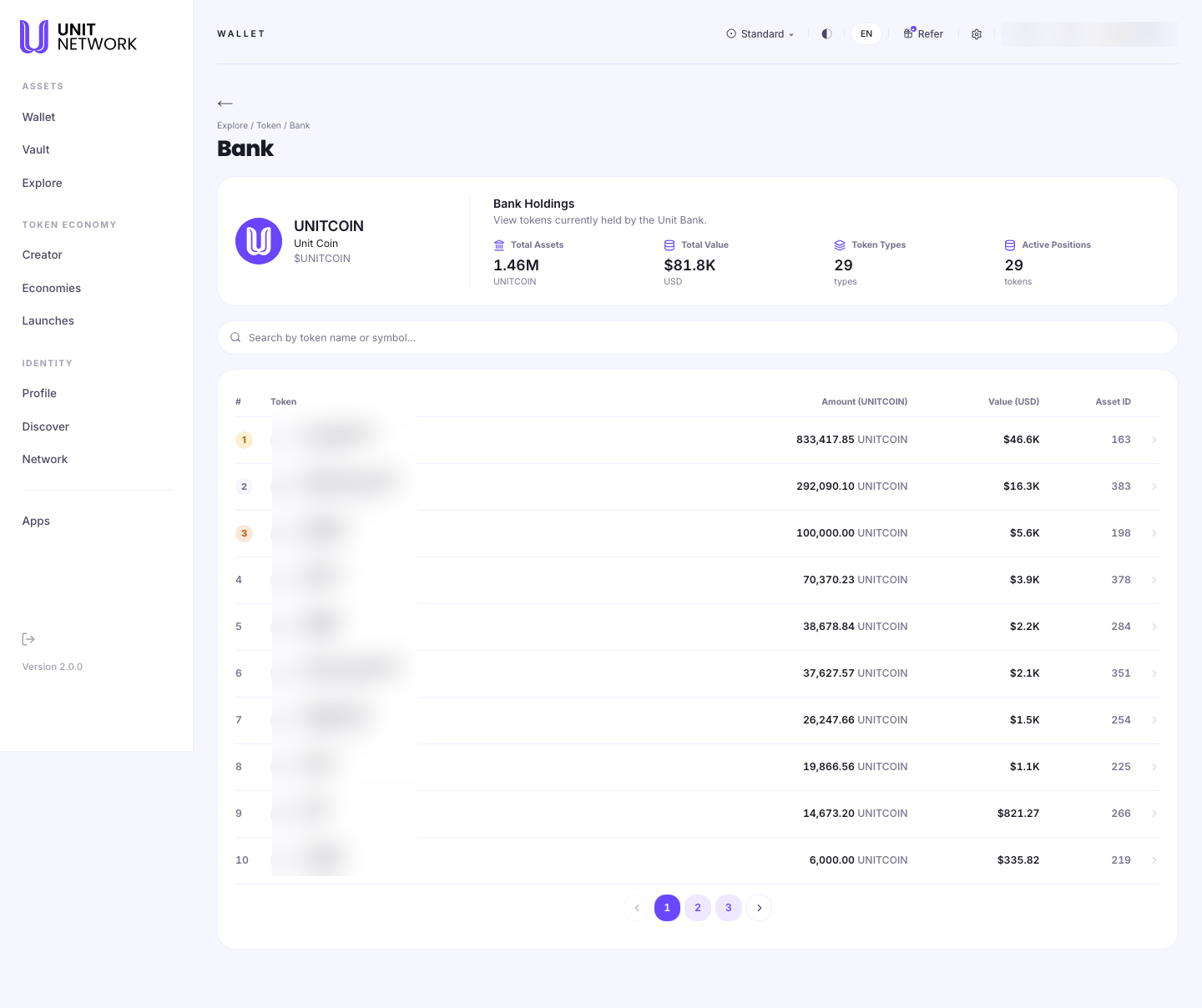Click bronze rank 3 badge
Screen dimensions: 1202x1008
click(244, 533)
